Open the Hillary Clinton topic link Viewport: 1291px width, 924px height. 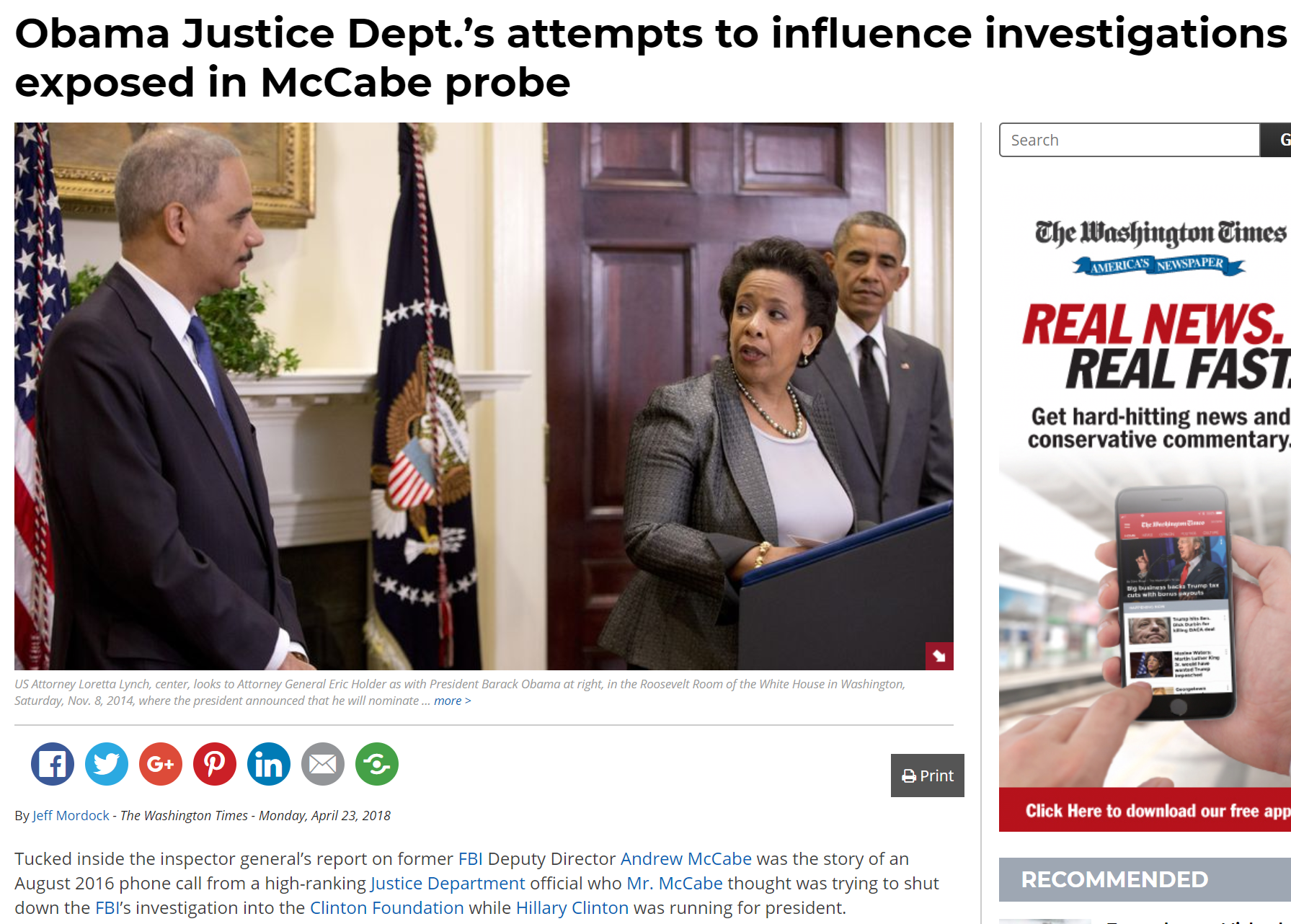572,907
